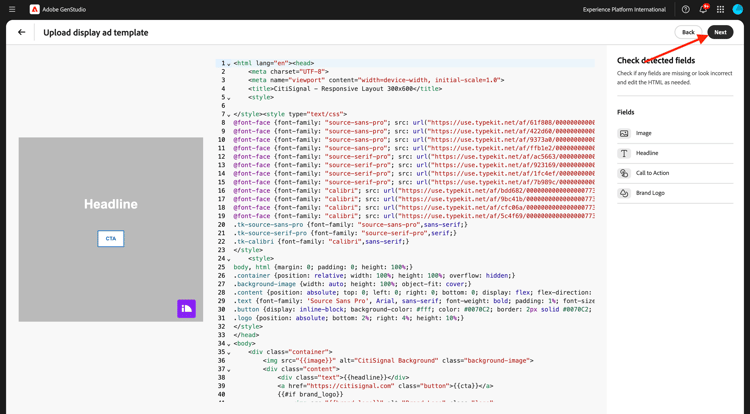Select the Call to Action field icon
The height and width of the screenshot is (414, 750).
pos(624,173)
